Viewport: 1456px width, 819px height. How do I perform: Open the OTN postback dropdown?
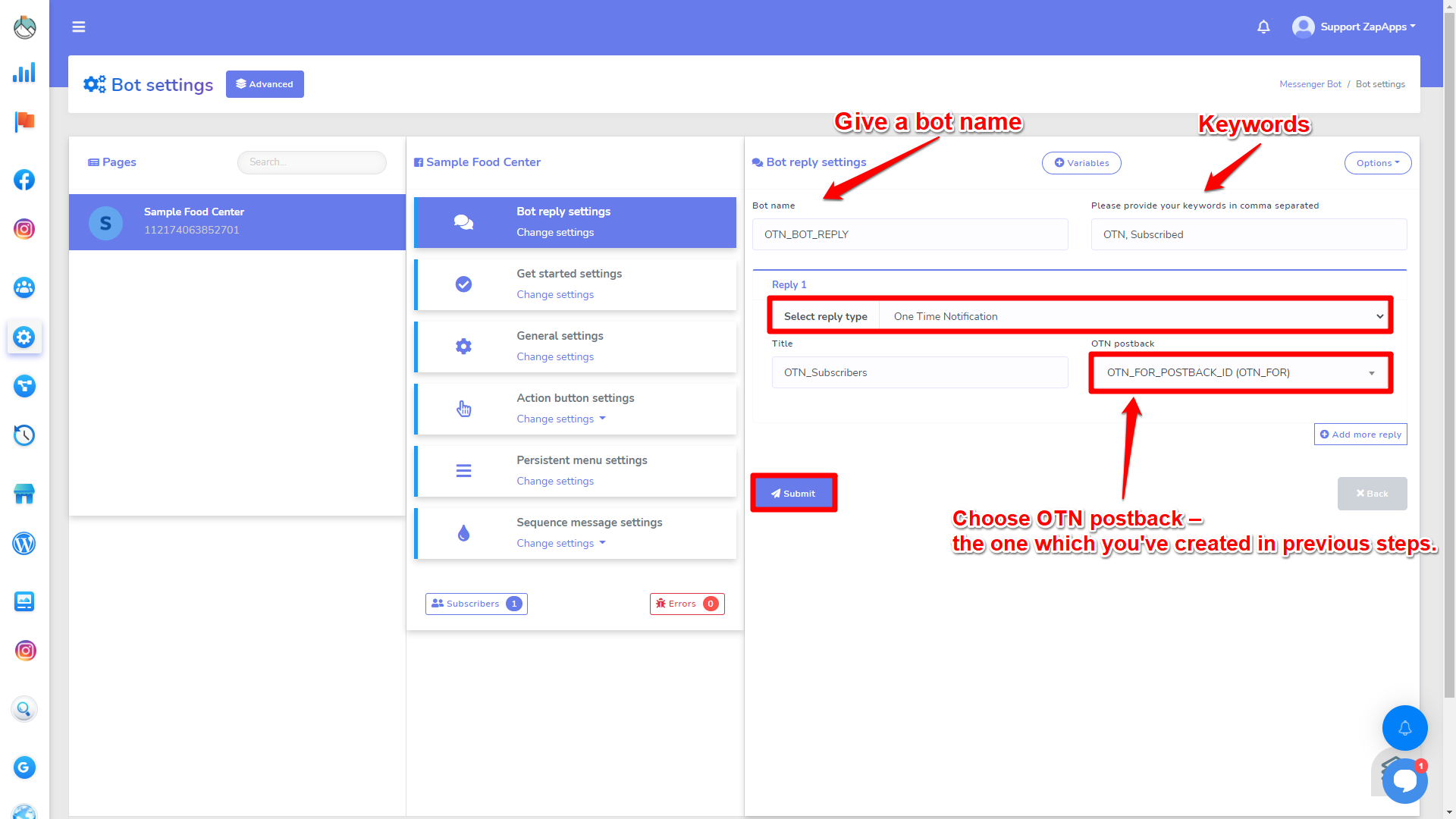[1241, 372]
